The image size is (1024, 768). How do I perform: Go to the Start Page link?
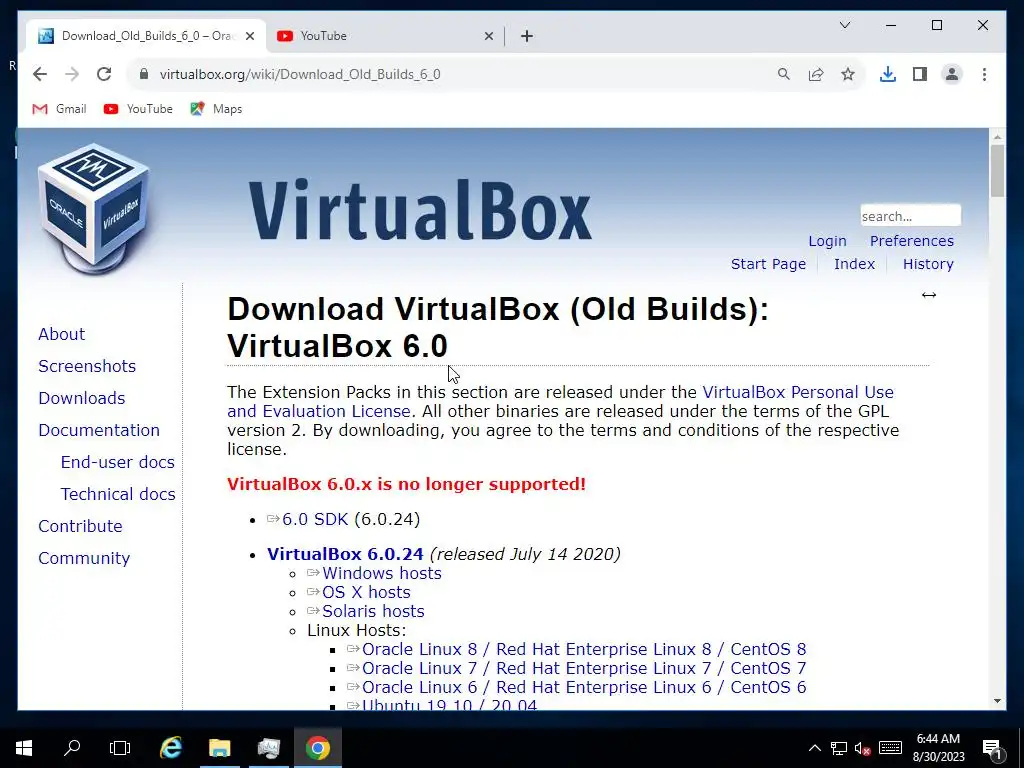(768, 264)
